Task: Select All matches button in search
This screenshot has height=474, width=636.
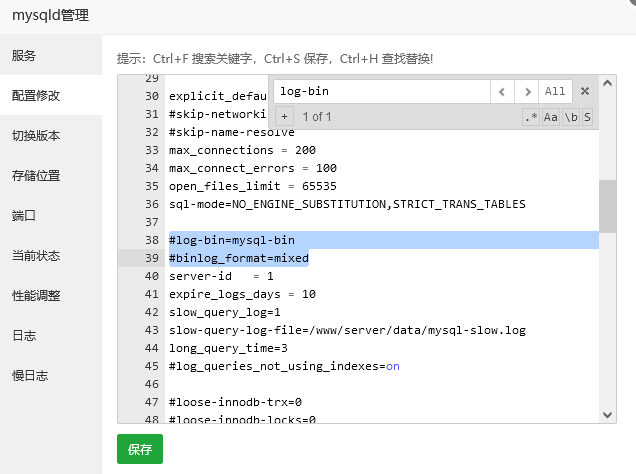Action: click(x=555, y=92)
